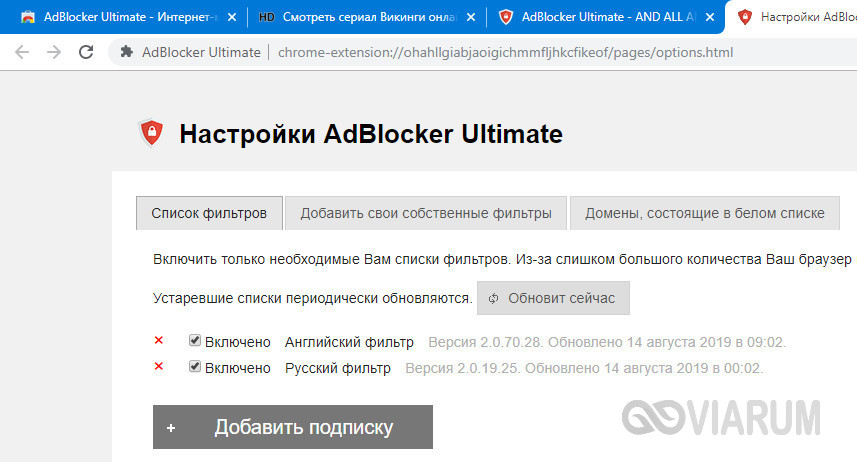Click the Настройки AdBlocker Ultimate heading
Screen dimensions: 857x462
coord(371,134)
